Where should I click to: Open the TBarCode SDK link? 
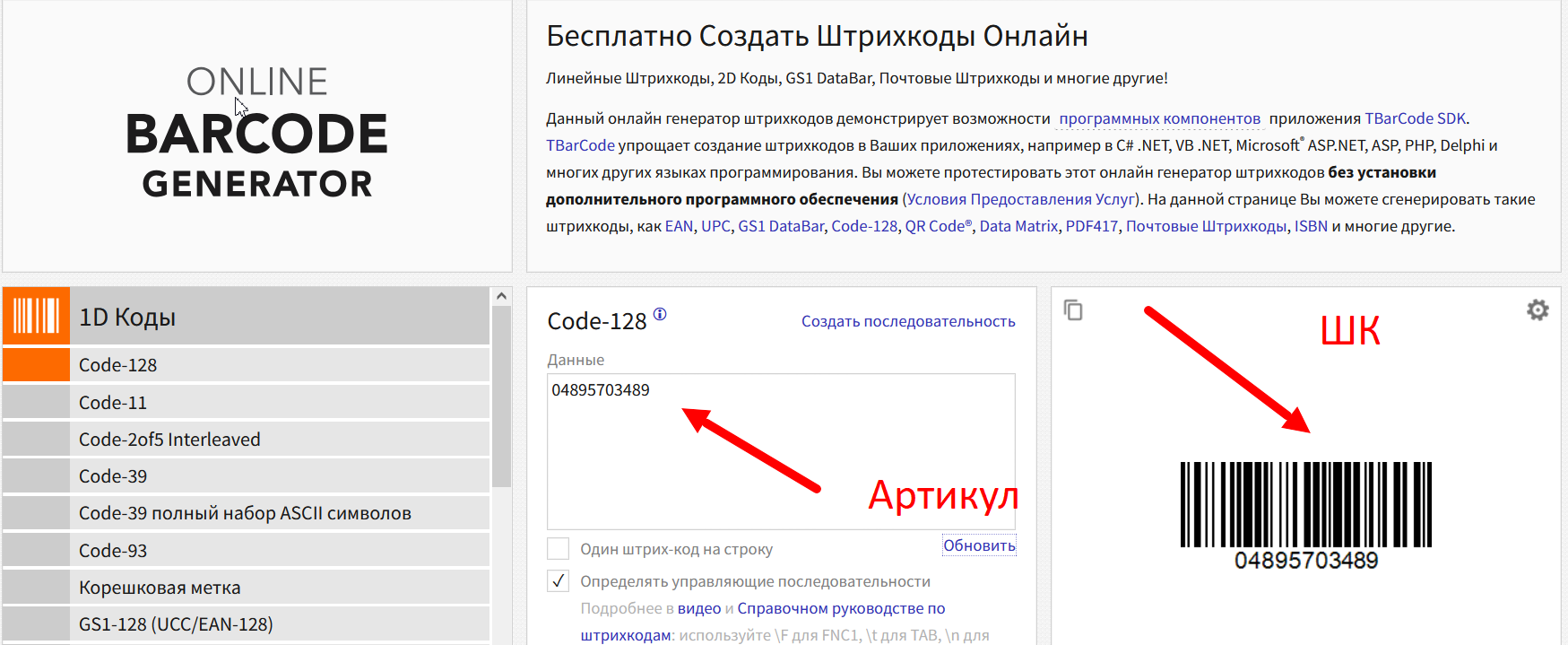tap(1415, 118)
